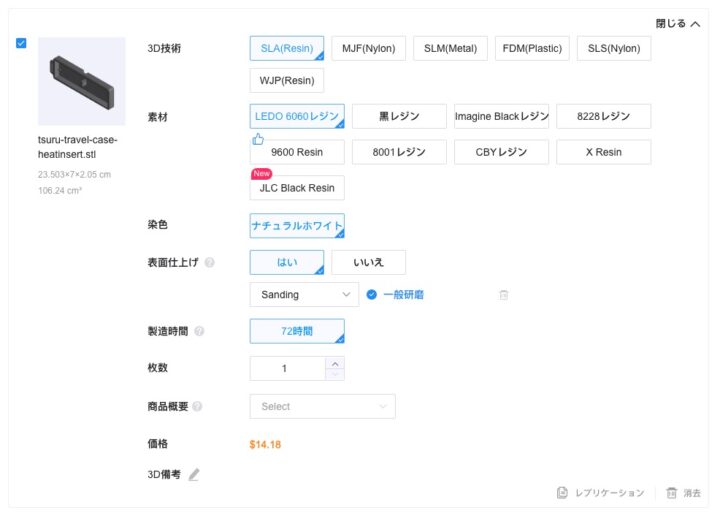
Task: Click the レプリケーション copy icon
Action: coord(563,493)
